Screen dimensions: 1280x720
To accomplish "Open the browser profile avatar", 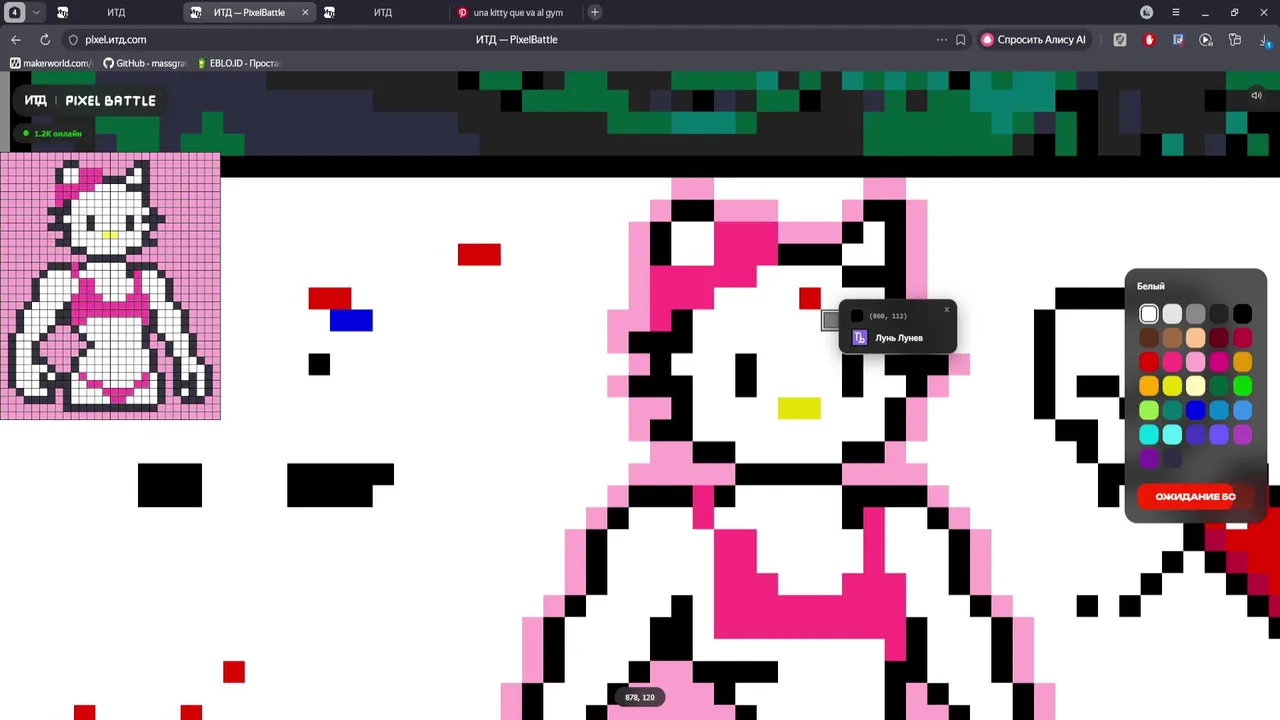I will coord(1147,12).
